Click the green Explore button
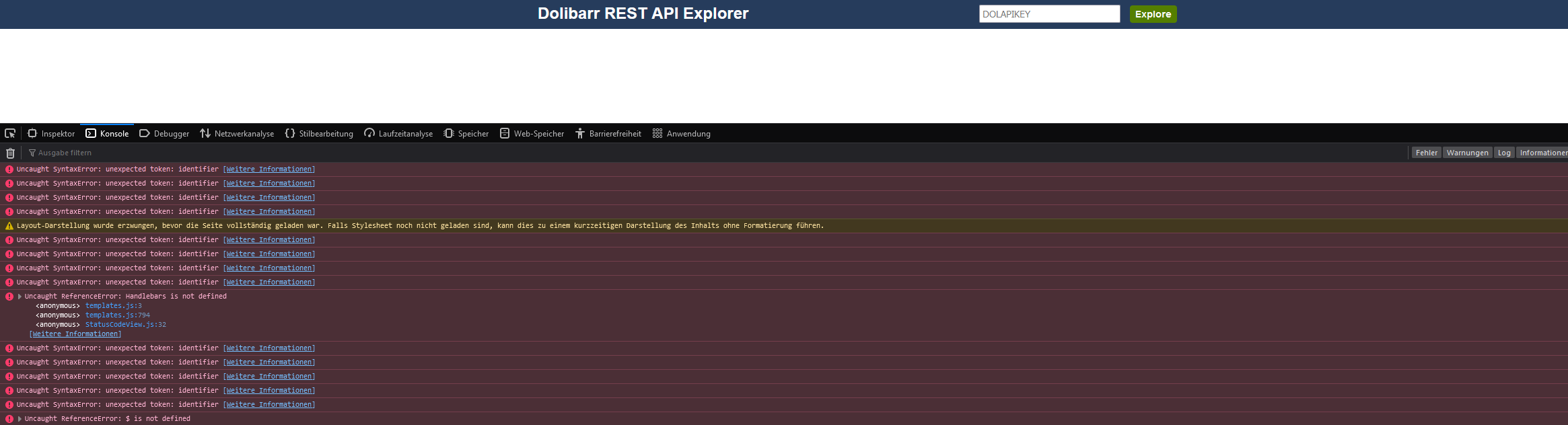The width and height of the screenshot is (1568, 425). (x=1153, y=14)
